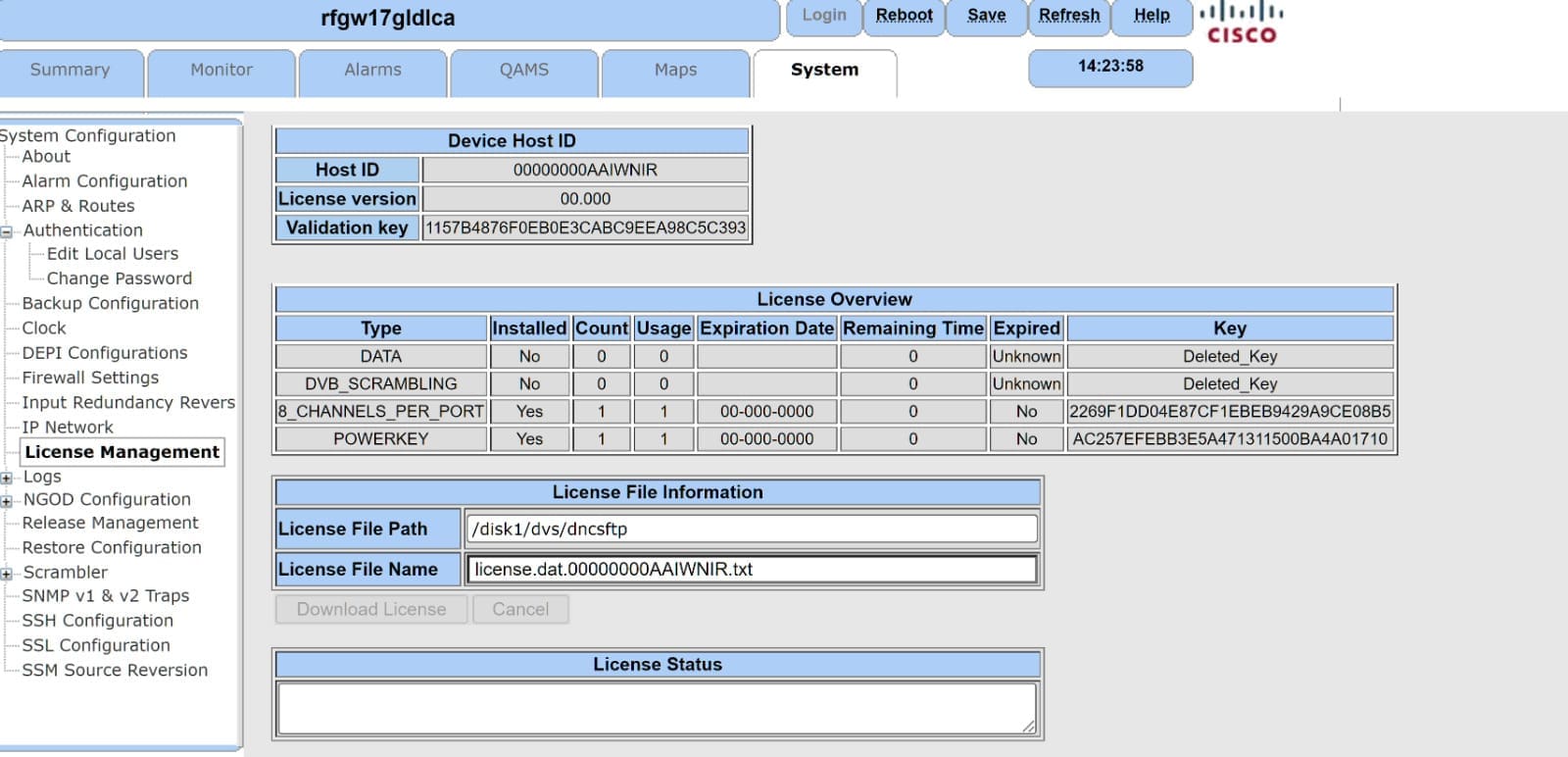Click inside the License Status text area
The width and height of the screenshot is (1568, 757).
click(657, 708)
